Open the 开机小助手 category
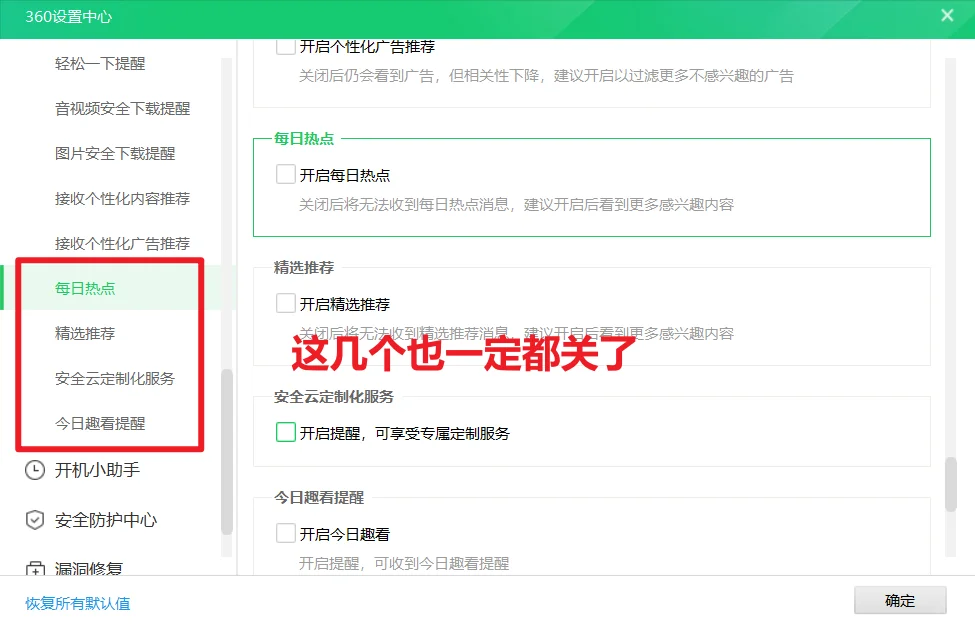This screenshot has height=625, width=975. click(97, 470)
